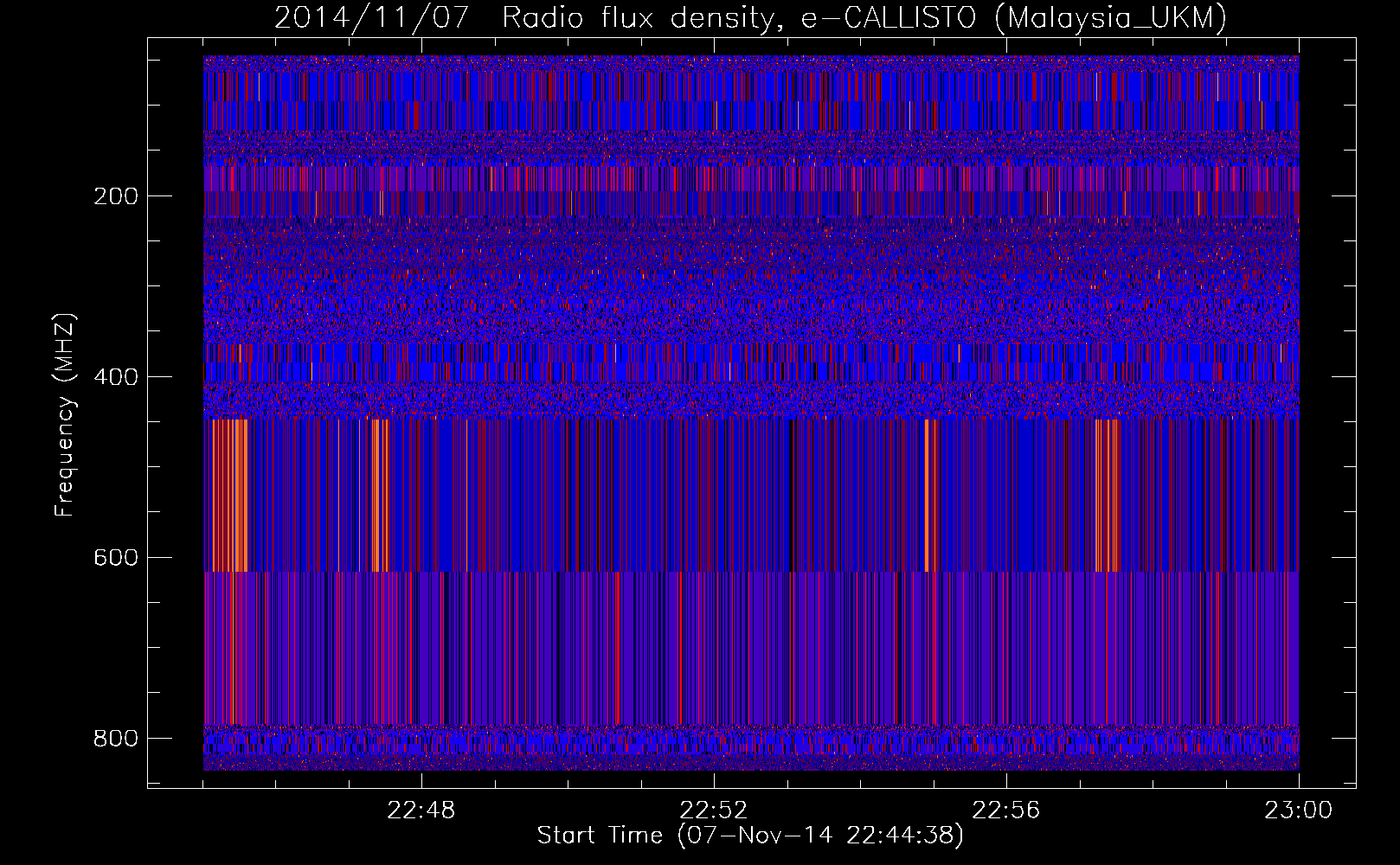Click the 'Start Time (07-Nov-14 22:44:38)' label
The height and width of the screenshot is (865, 1400).
click(750, 836)
